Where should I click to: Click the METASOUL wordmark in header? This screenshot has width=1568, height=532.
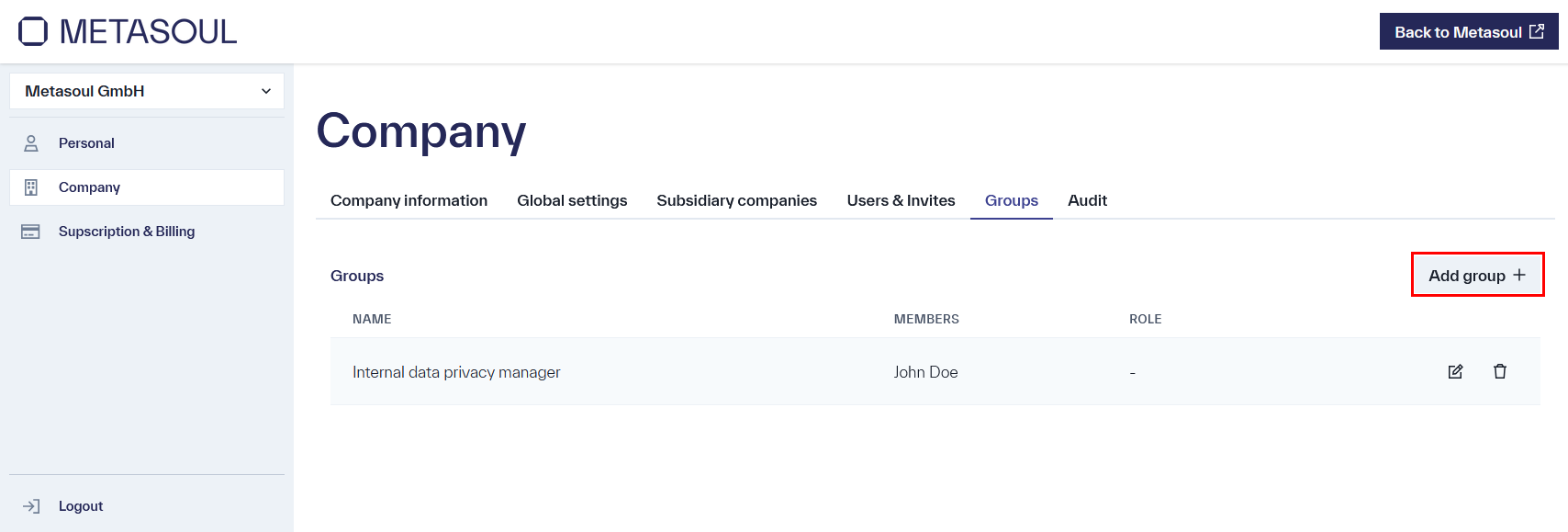pos(148,31)
